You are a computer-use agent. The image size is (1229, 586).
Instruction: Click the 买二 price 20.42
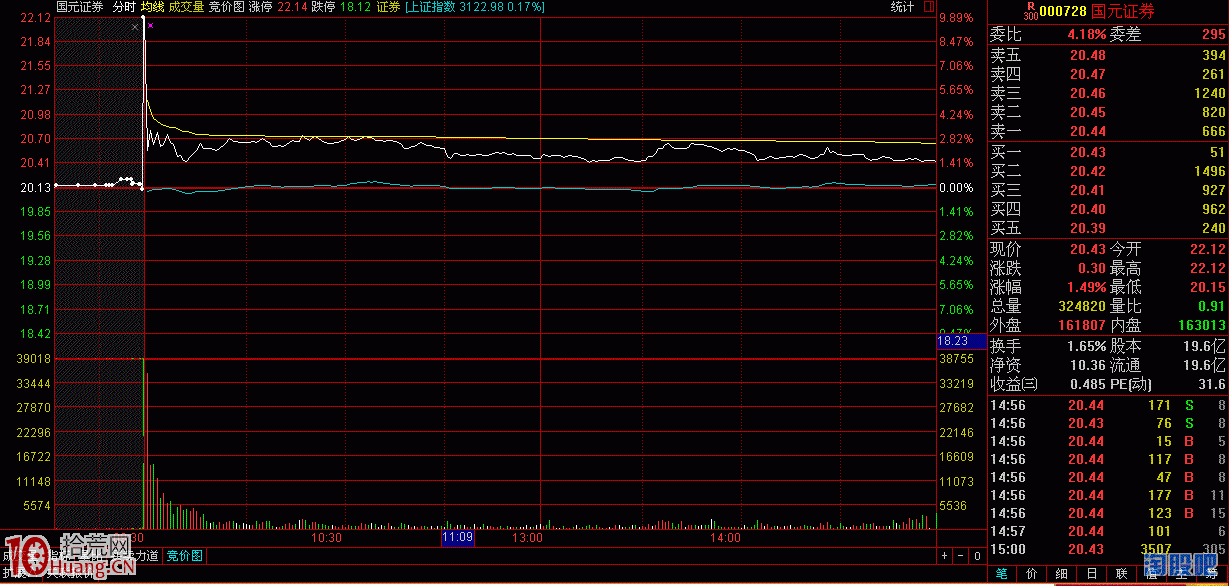1088,171
